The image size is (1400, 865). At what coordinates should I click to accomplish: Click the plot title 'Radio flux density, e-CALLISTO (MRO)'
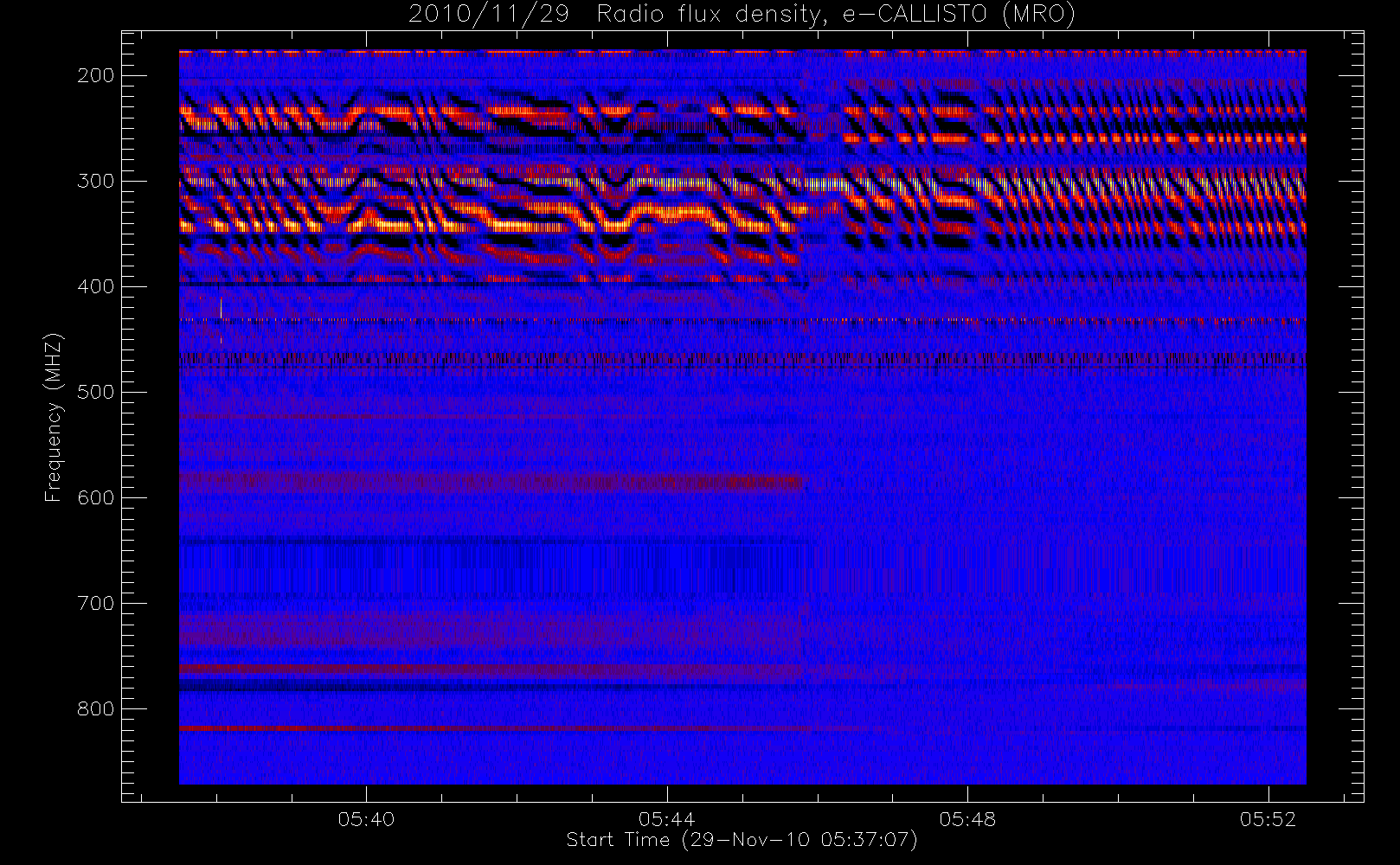click(x=836, y=15)
